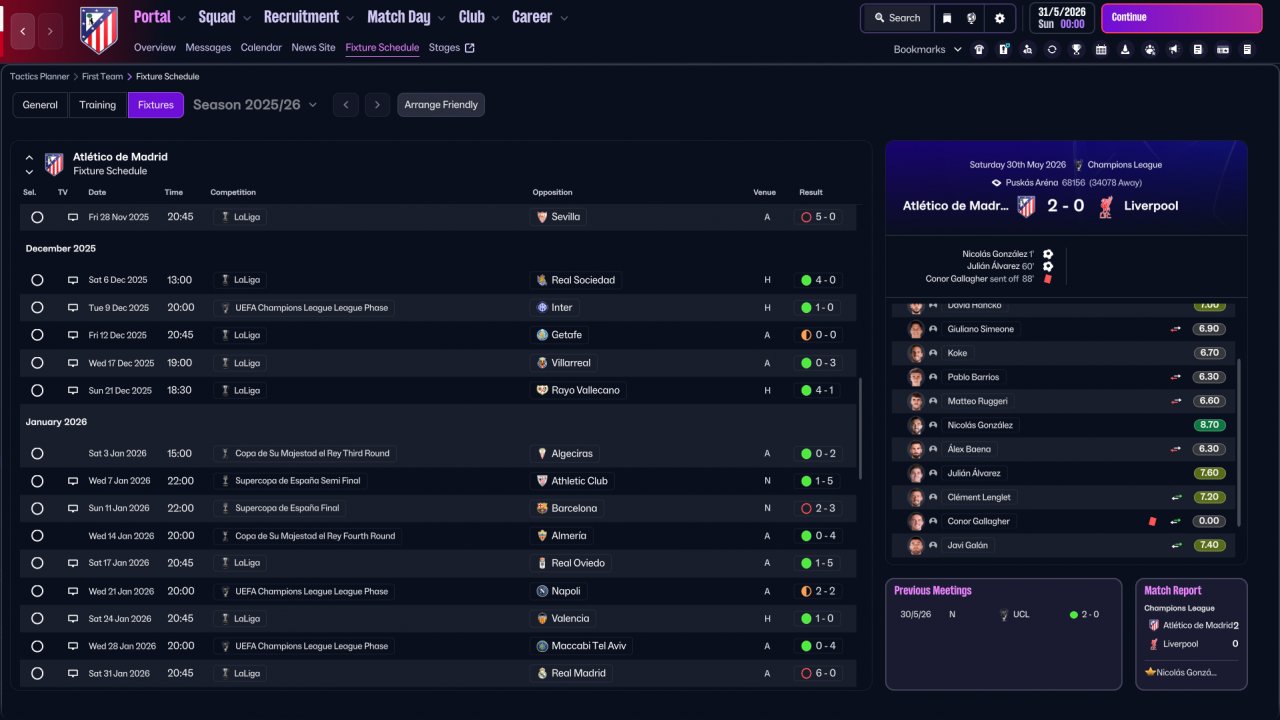
Task: Click the Real Madrid crest in the fixture list
Action: click(x=542, y=673)
